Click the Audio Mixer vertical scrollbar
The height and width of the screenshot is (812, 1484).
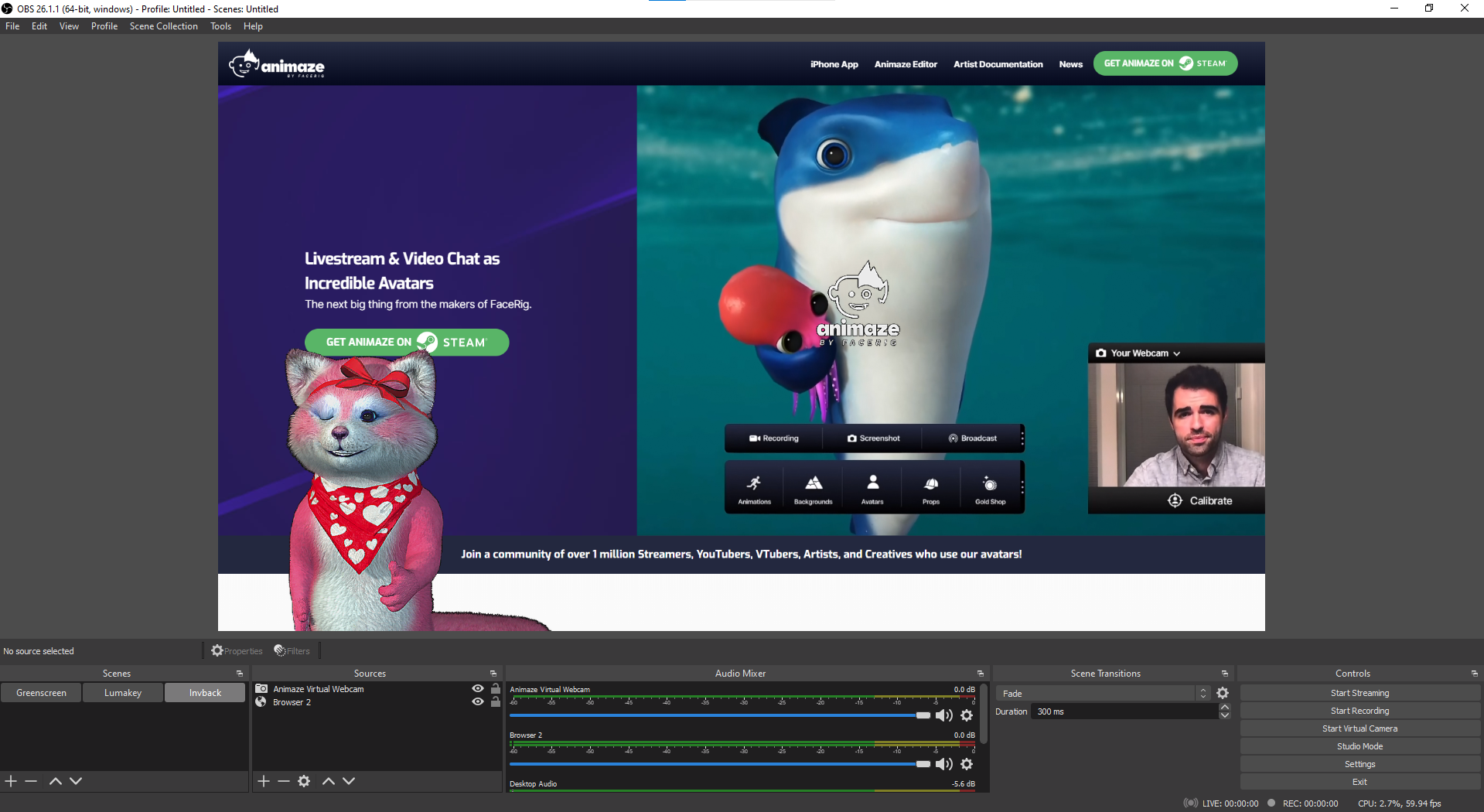[984, 713]
